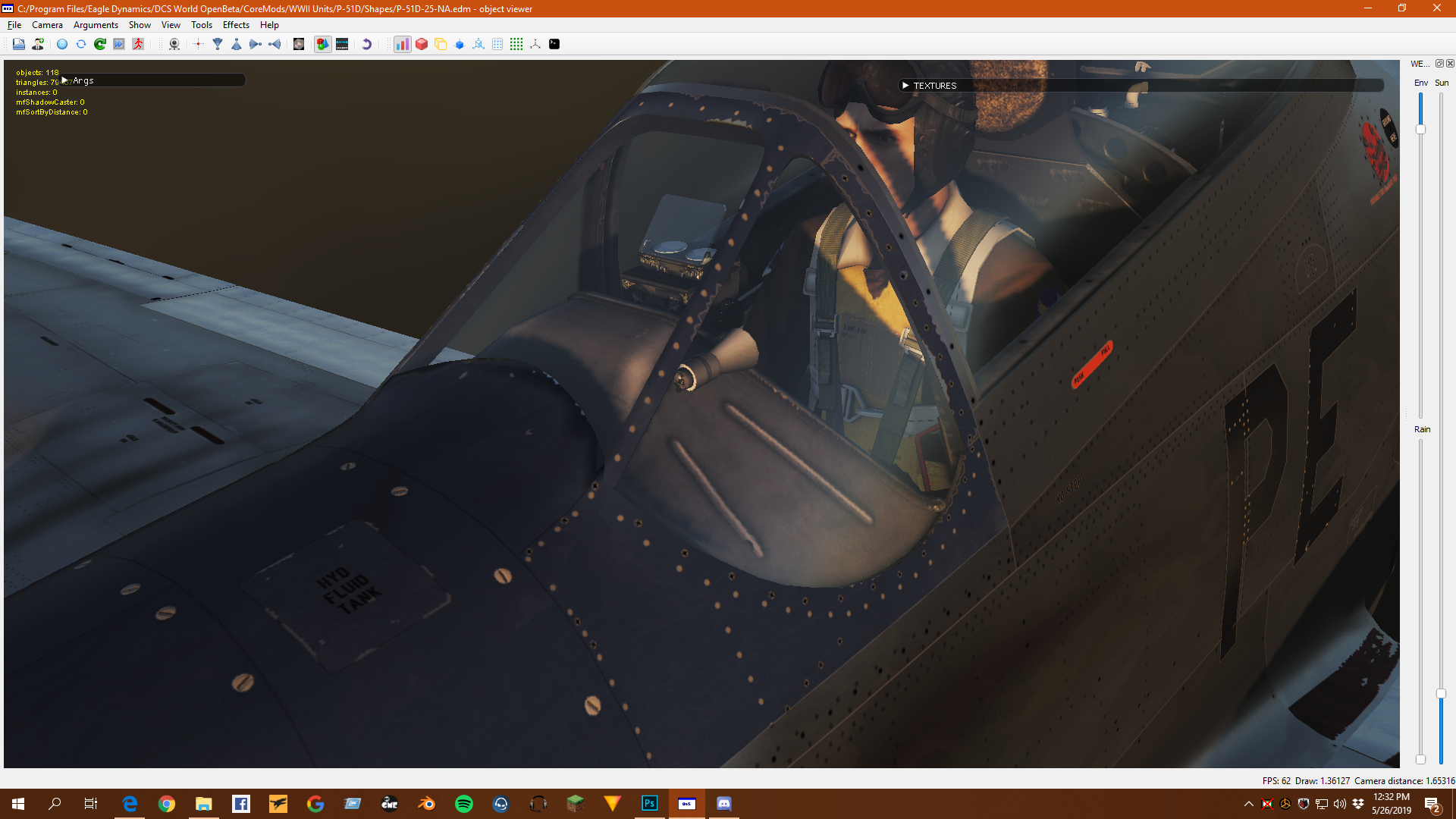Click the red crosshair center point icon

[x=199, y=44]
